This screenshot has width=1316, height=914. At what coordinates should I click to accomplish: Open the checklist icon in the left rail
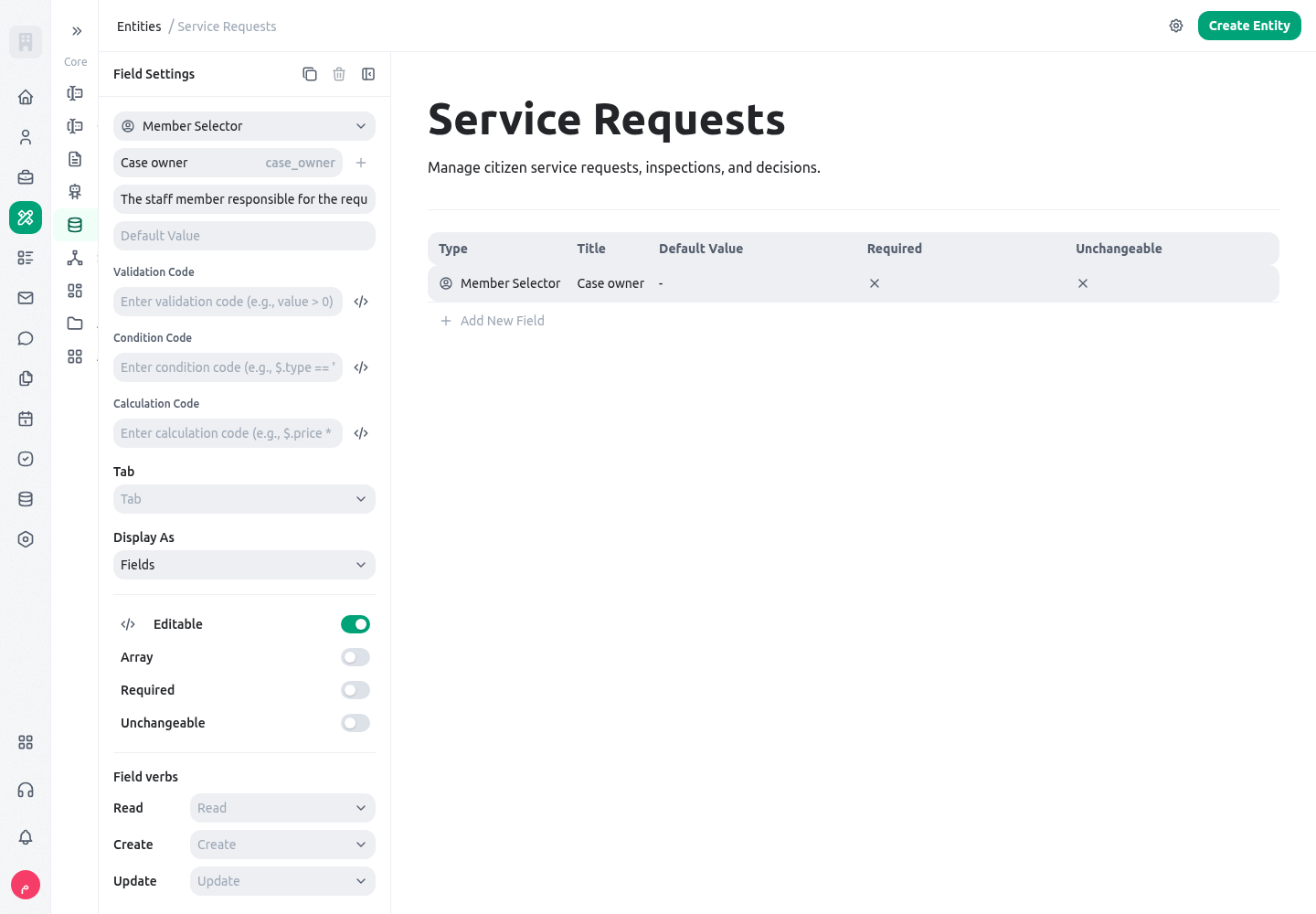click(26, 258)
